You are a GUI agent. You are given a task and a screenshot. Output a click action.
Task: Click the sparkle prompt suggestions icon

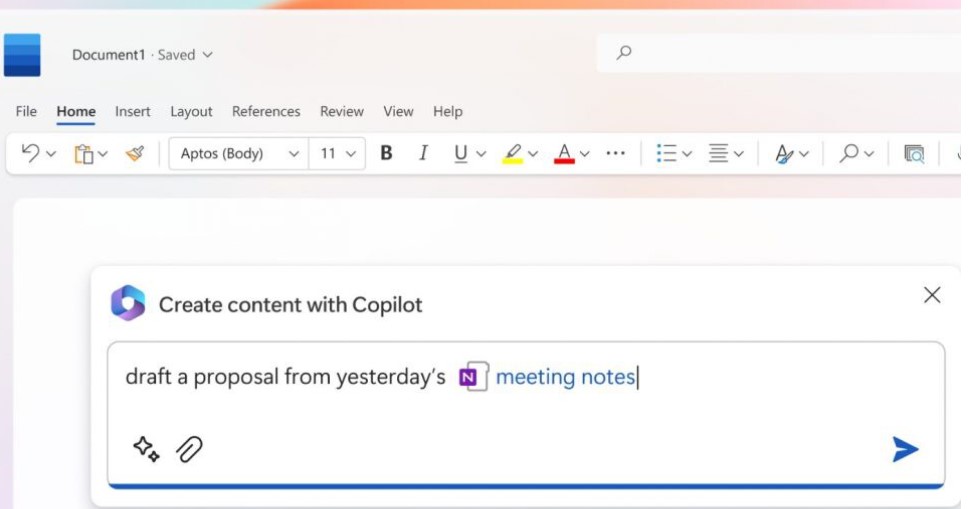tap(146, 449)
